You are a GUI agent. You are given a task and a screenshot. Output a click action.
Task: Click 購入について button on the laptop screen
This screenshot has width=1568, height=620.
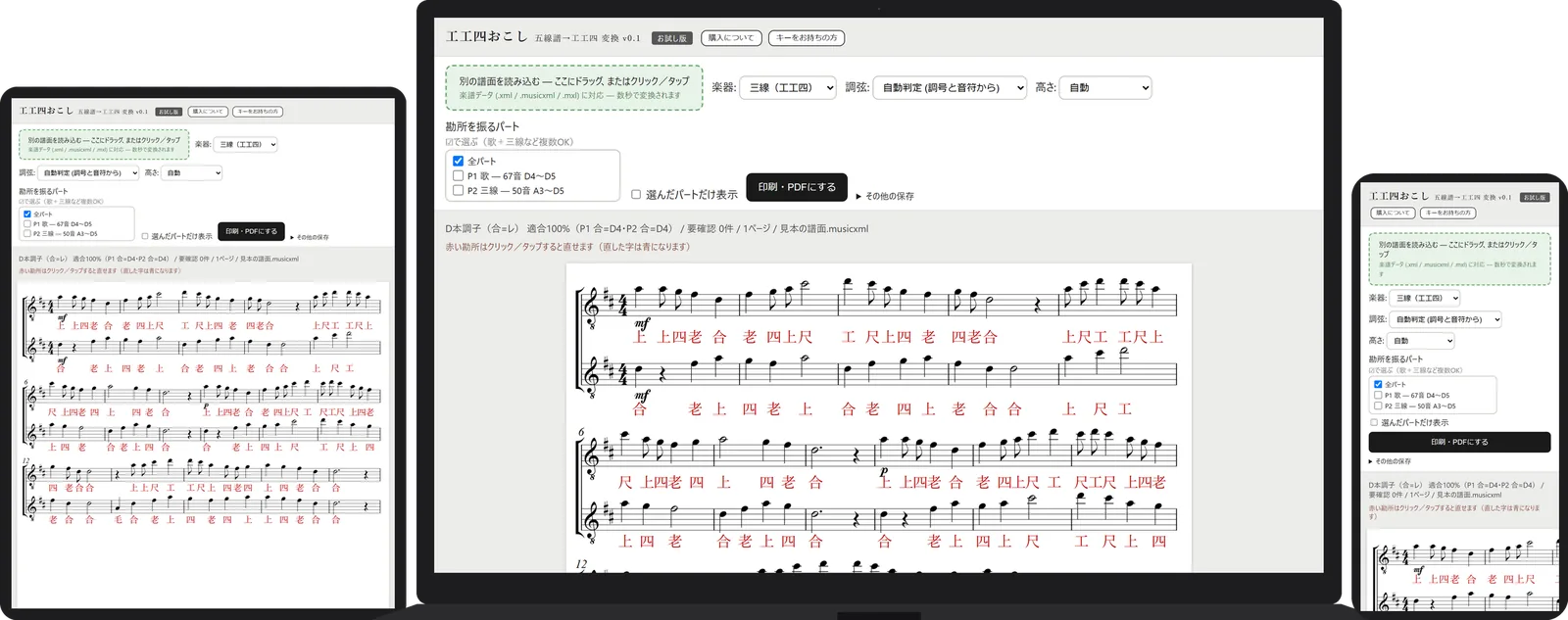(731, 38)
